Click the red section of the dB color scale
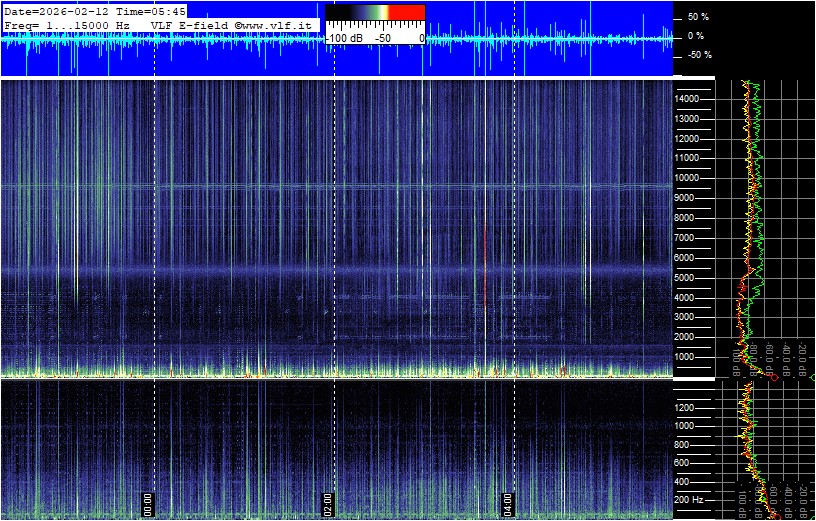816x521 pixels. point(407,12)
